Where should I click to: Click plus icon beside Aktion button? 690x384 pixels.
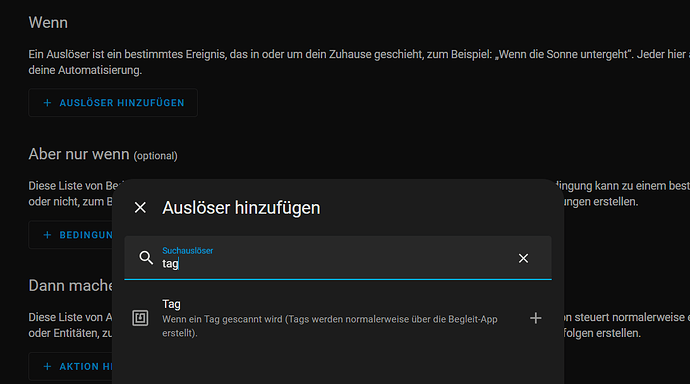tap(47, 366)
